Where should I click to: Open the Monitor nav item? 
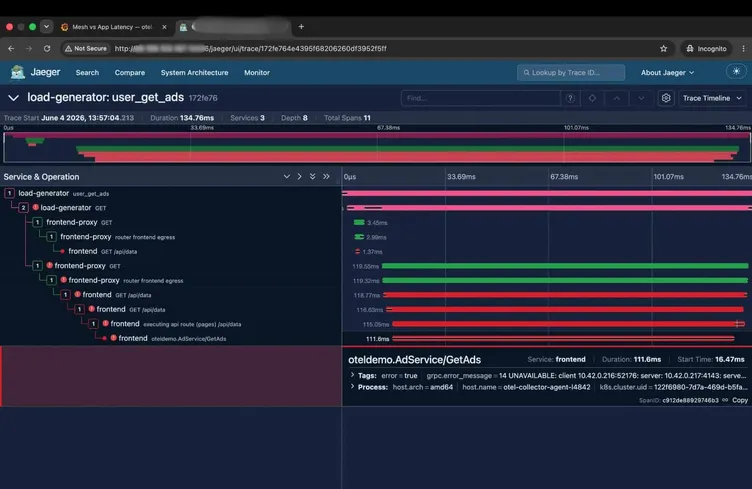(x=257, y=73)
